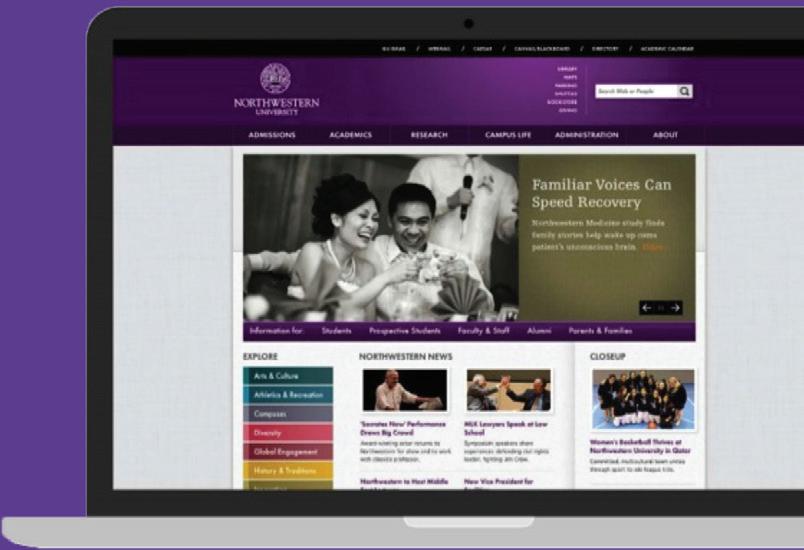804x550 pixels.
Task: Focus the Search Web or People field
Action: [x=636, y=91]
